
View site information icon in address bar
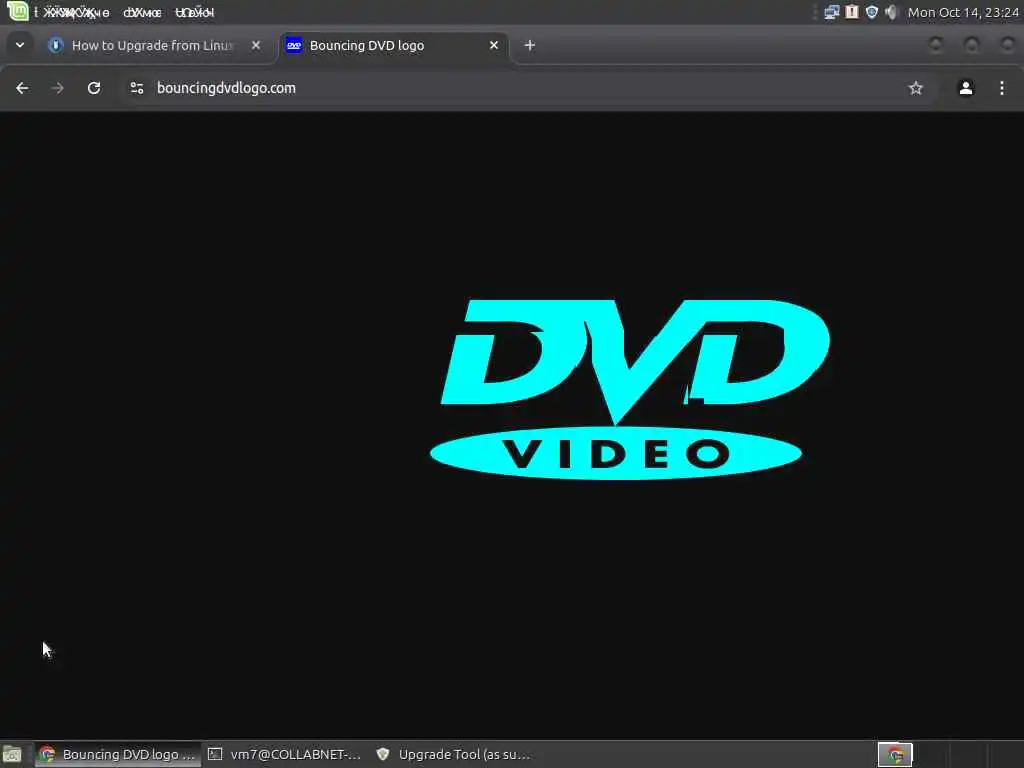click(x=136, y=88)
